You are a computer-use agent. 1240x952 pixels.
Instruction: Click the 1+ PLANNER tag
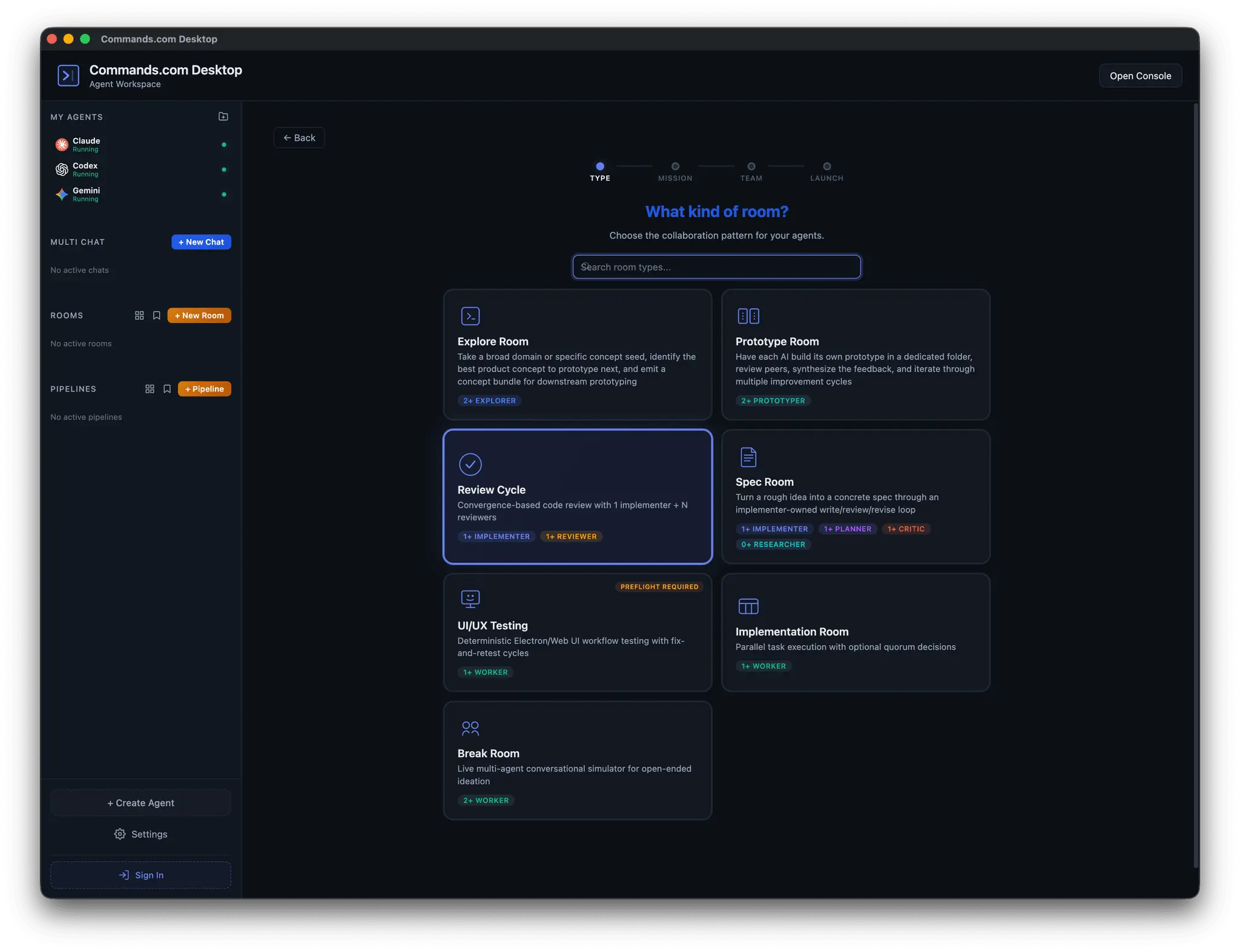click(847, 528)
